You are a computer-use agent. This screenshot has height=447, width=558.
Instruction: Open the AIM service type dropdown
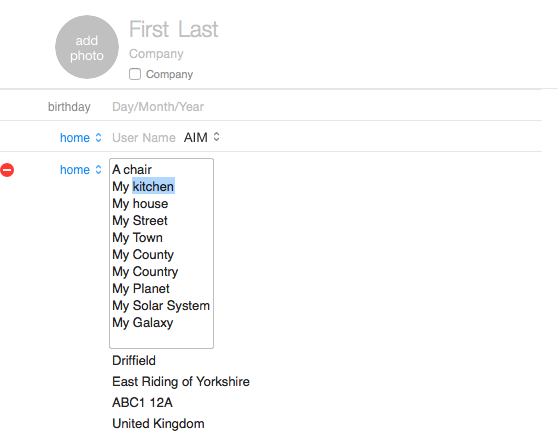[x=202, y=137]
